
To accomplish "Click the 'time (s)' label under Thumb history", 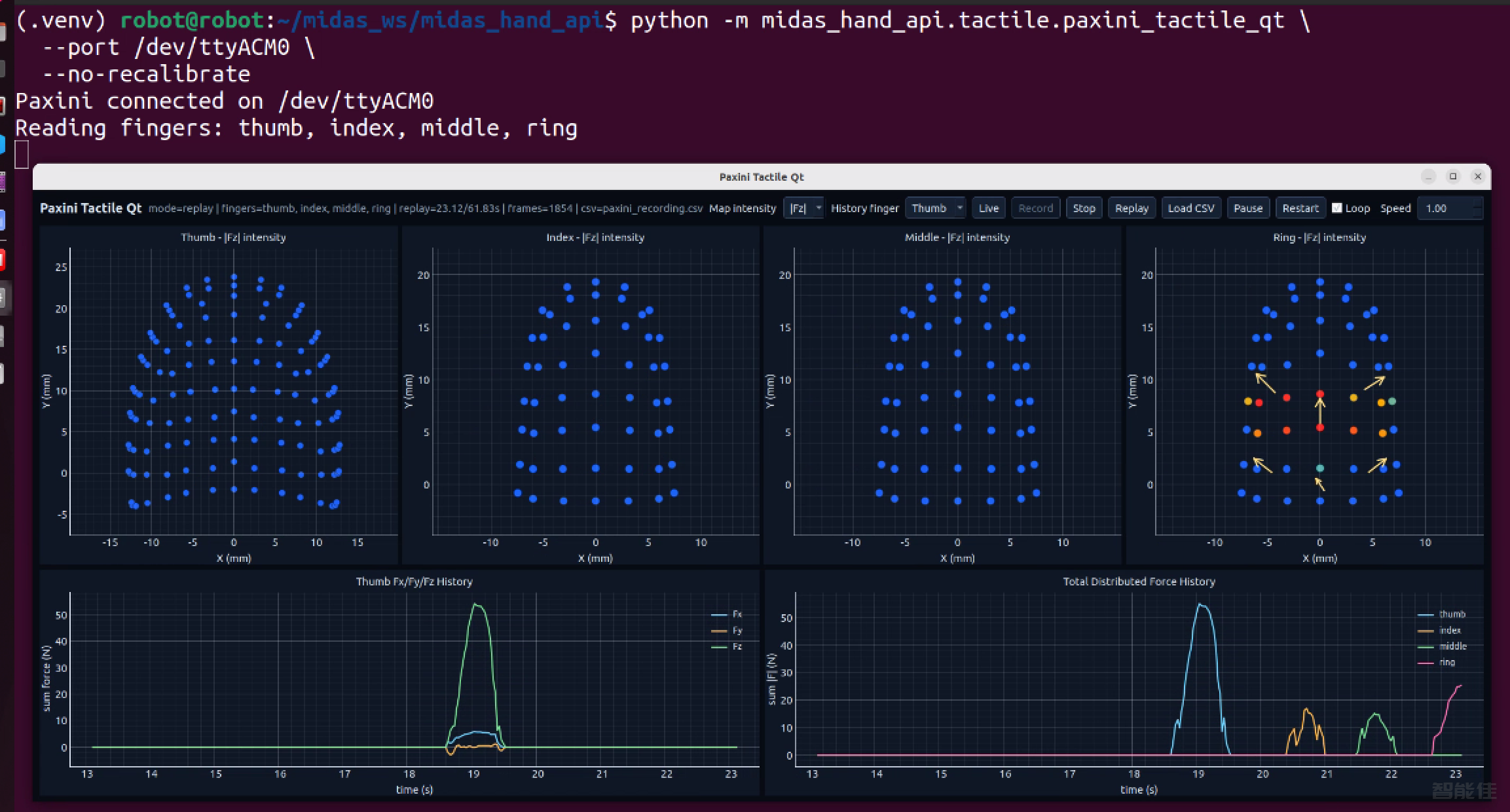I will click(414, 790).
